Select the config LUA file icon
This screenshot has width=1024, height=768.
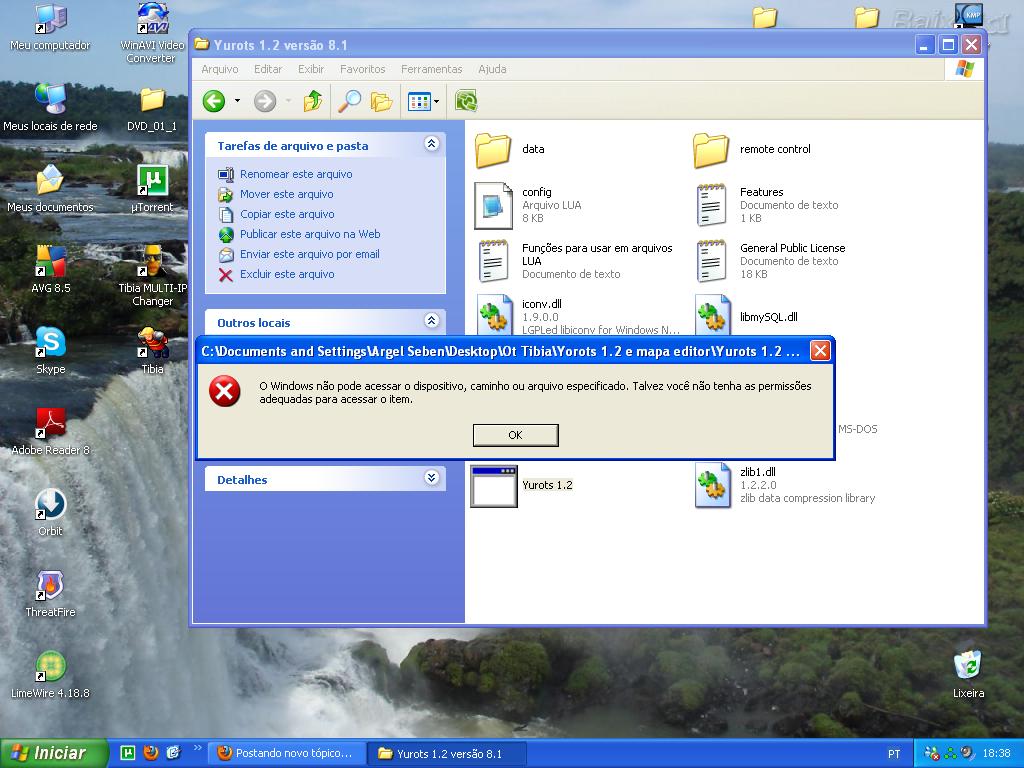tap(494, 206)
